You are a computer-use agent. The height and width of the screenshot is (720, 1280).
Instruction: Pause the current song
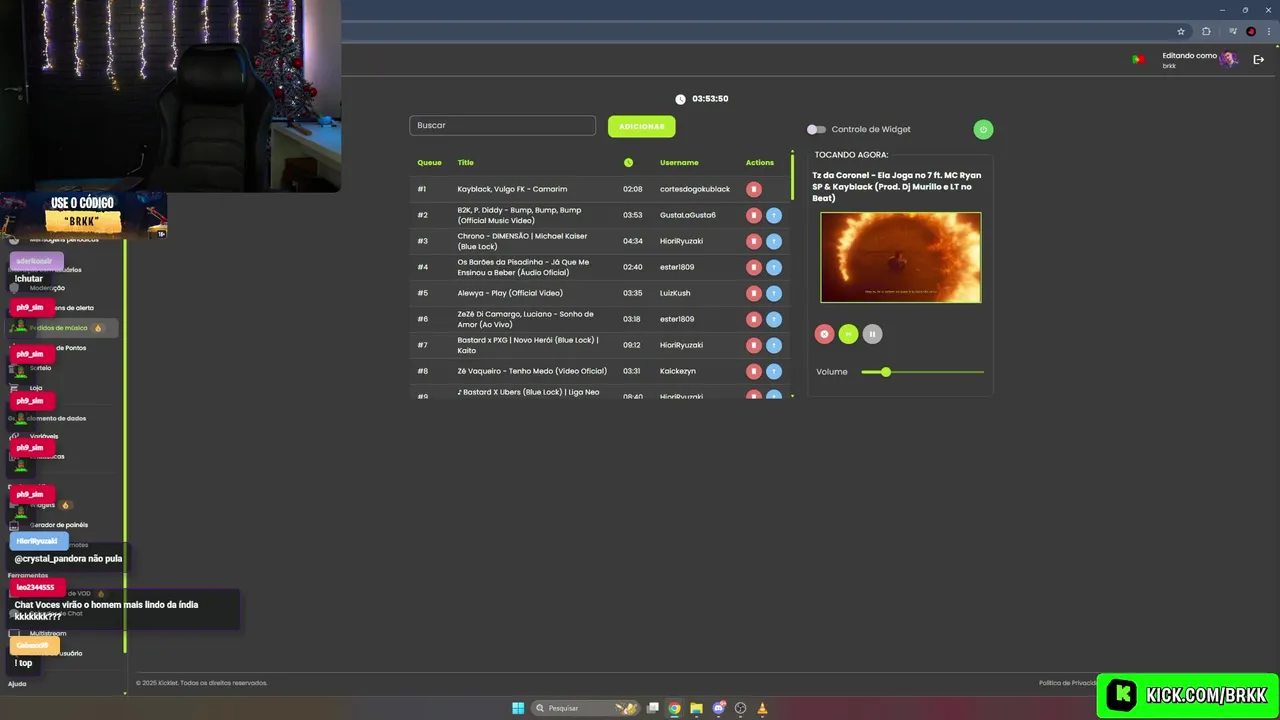tap(872, 334)
